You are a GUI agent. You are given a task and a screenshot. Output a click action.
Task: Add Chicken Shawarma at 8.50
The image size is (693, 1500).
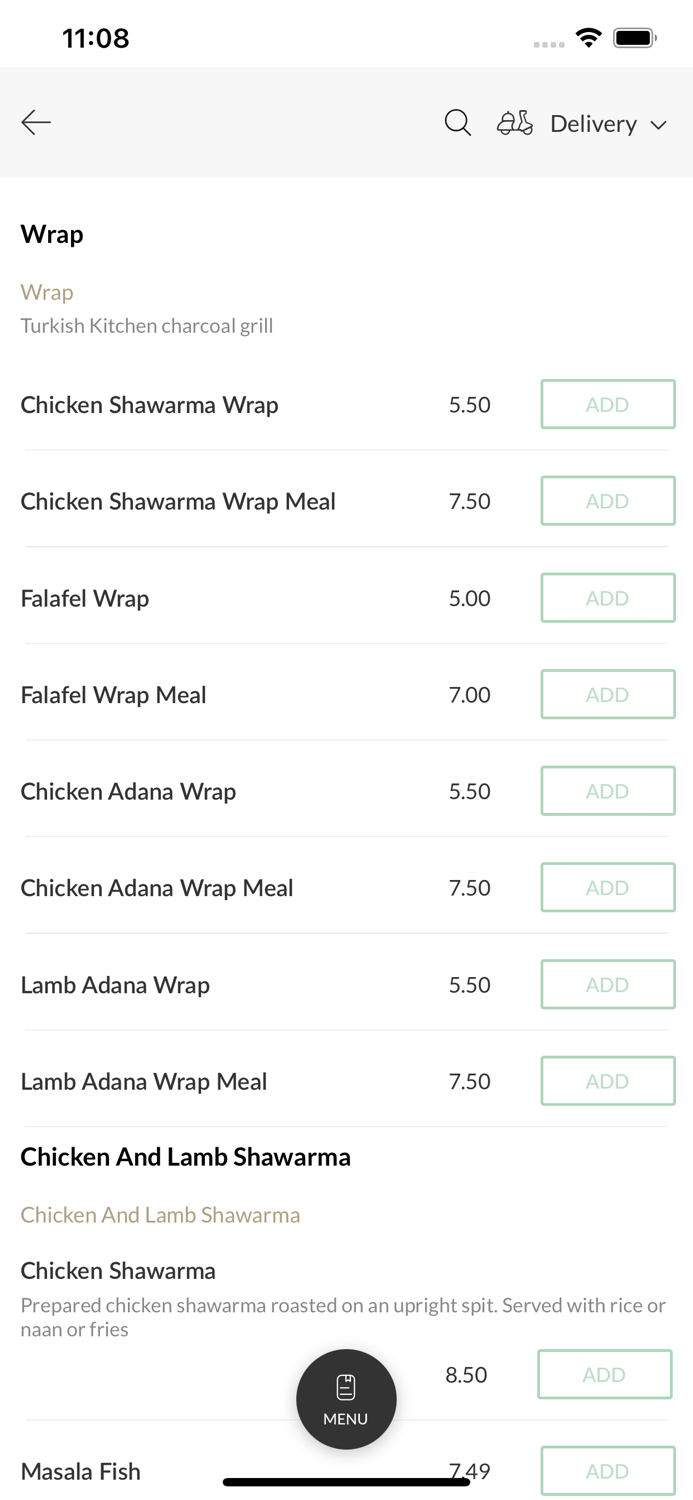tap(605, 1375)
